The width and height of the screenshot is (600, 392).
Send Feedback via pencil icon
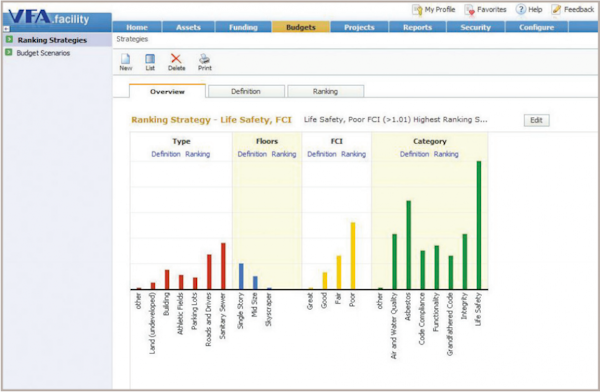(x=556, y=9)
